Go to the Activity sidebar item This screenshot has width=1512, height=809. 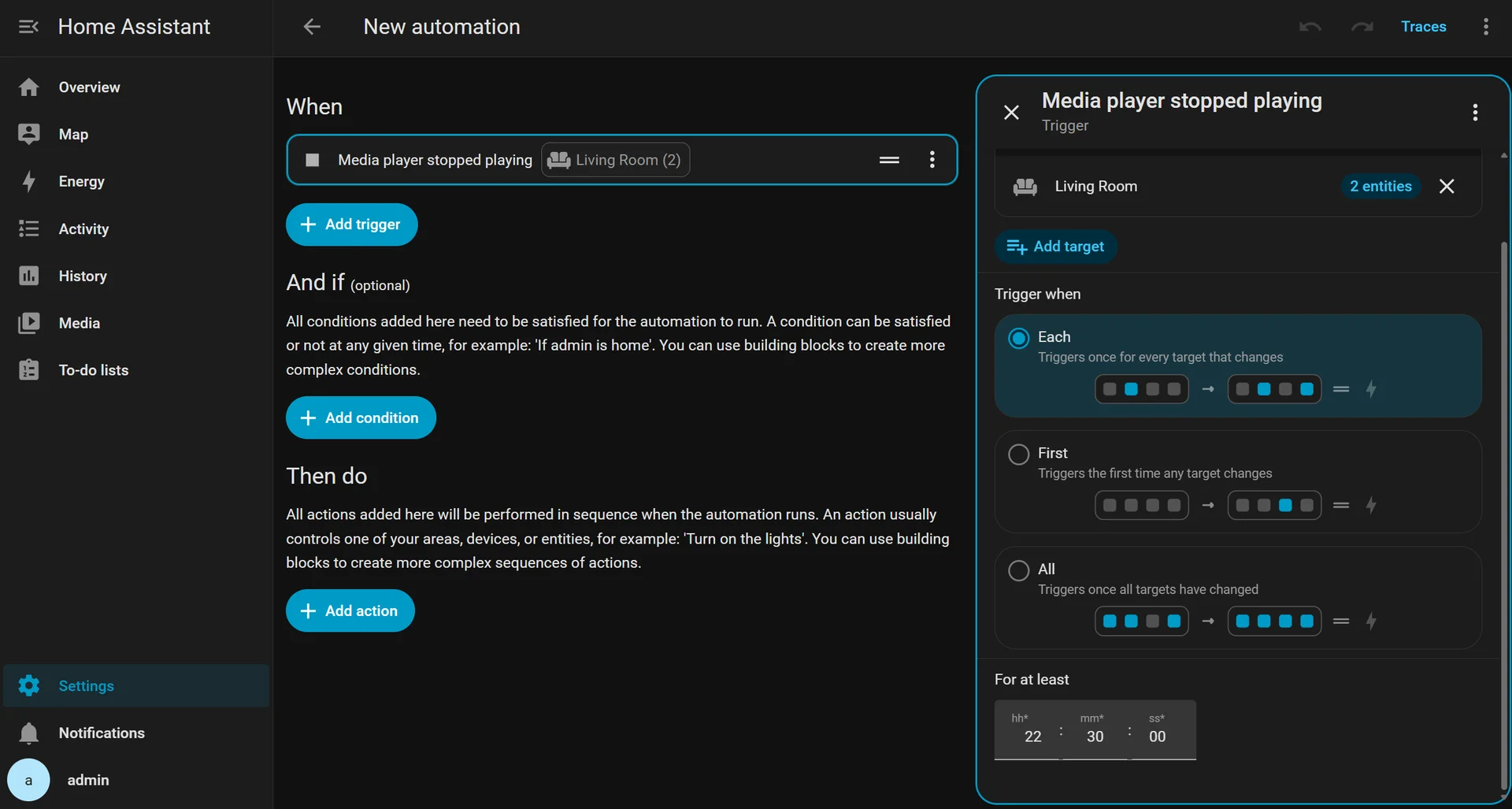(x=136, y=229)
